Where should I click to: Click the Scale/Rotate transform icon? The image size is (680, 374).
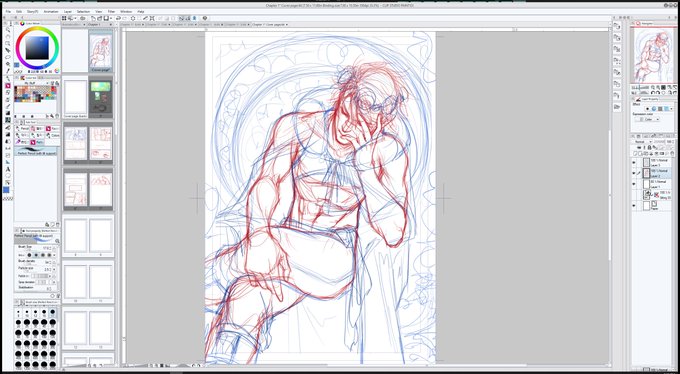click(152, 18)
